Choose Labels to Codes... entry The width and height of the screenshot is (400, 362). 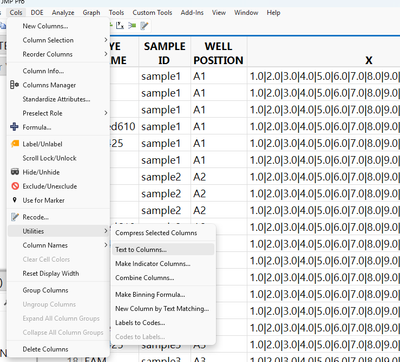point(163,322)
